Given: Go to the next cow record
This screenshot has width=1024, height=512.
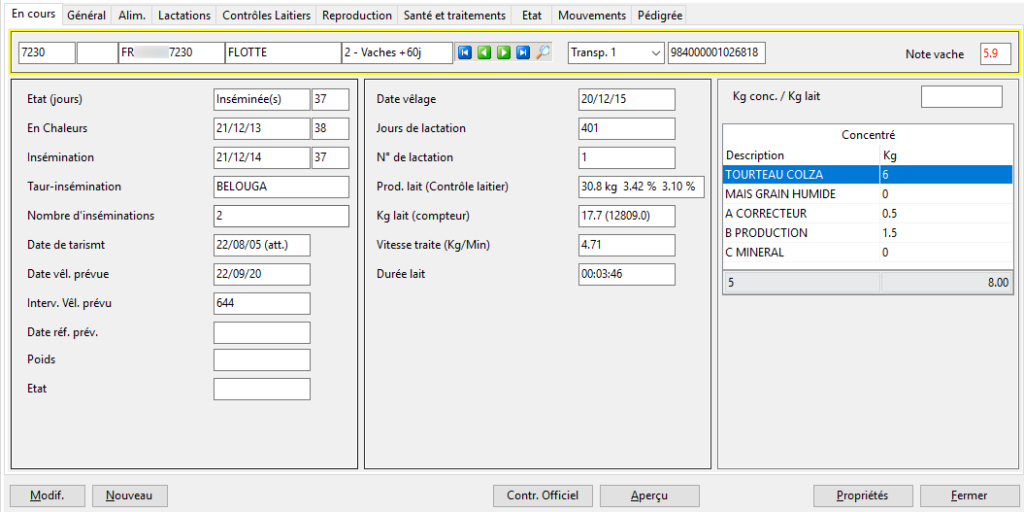Looking at the screenshot, I should (x=504, y=53).
